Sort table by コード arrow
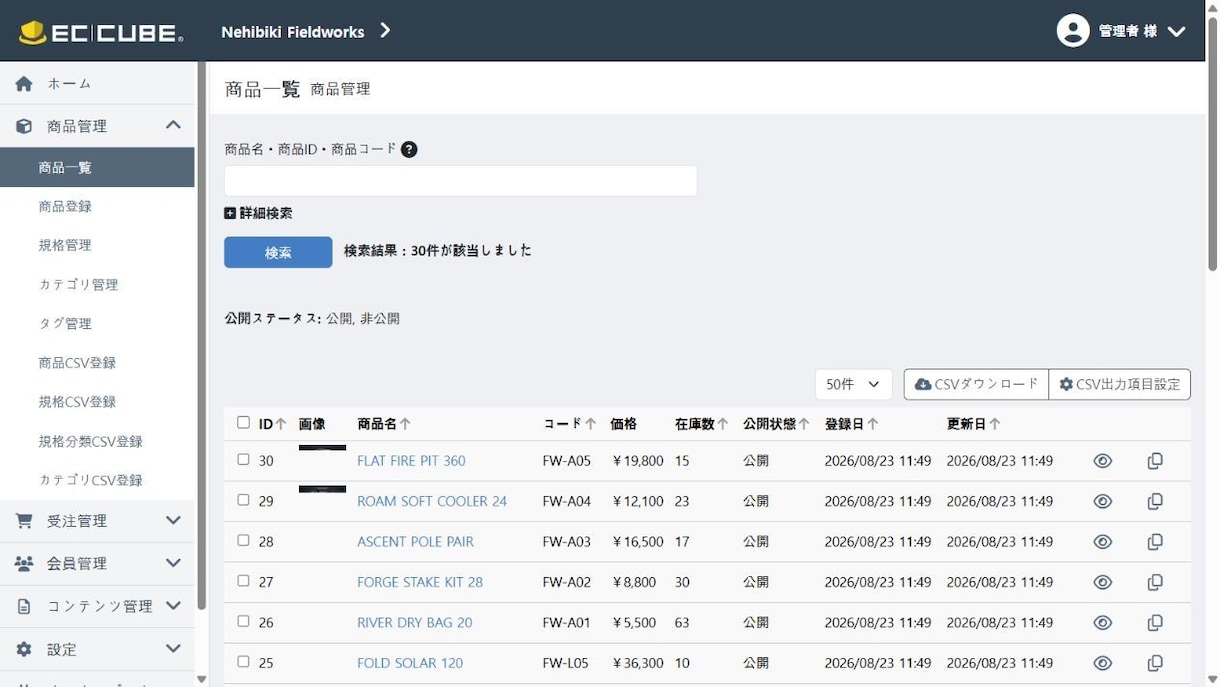1220x687 pixels. [591, 424]
